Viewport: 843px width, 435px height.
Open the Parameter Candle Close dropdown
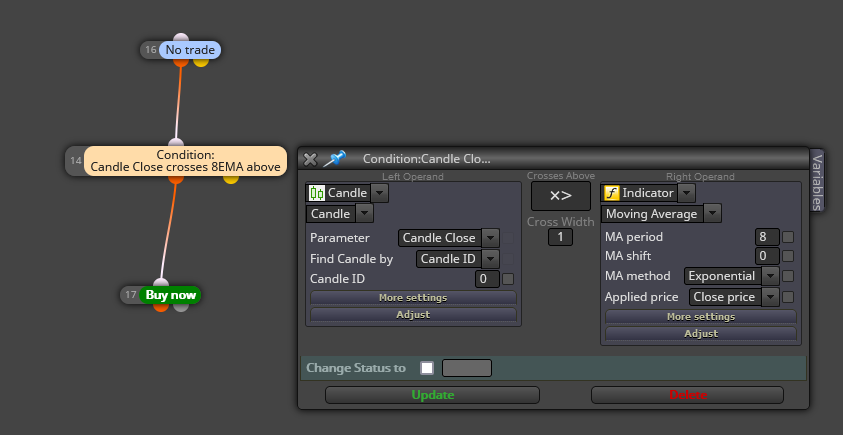click(490, 238)
